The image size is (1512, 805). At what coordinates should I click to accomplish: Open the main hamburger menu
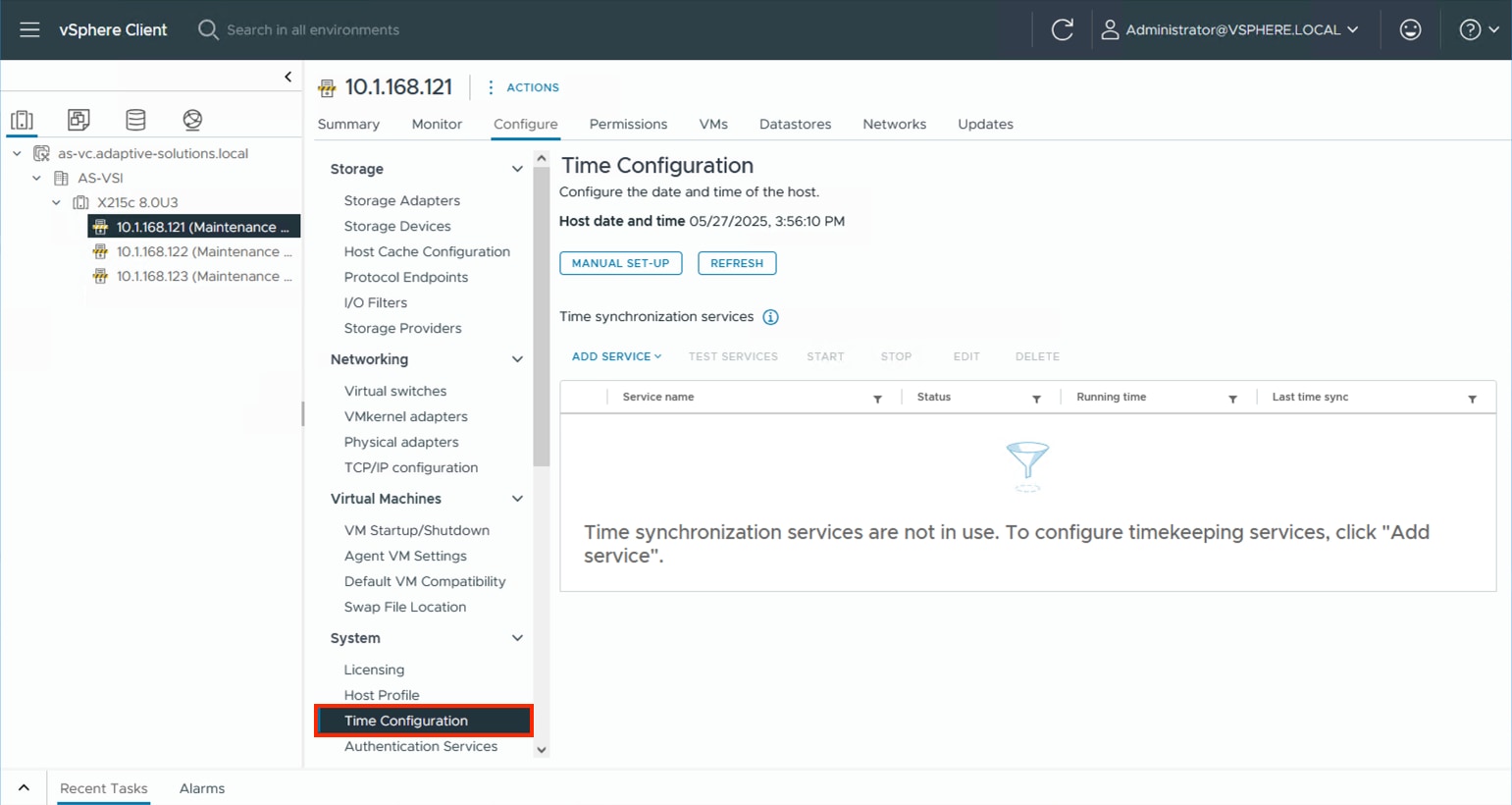click(x=28, y=29)
